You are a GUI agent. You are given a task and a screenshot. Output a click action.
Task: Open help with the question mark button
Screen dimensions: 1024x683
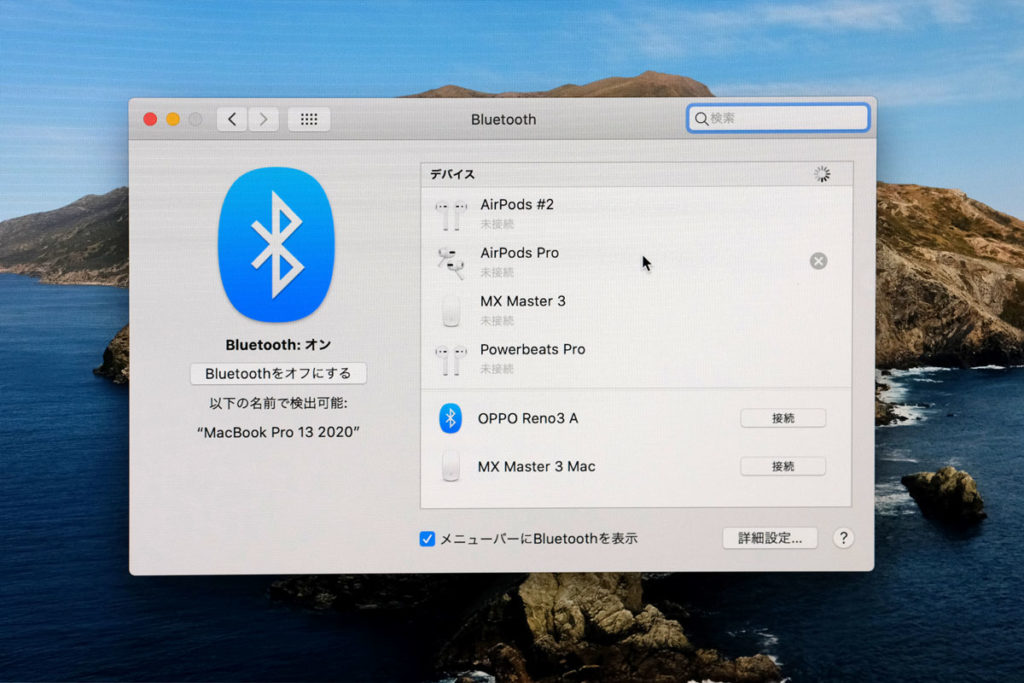843,538
